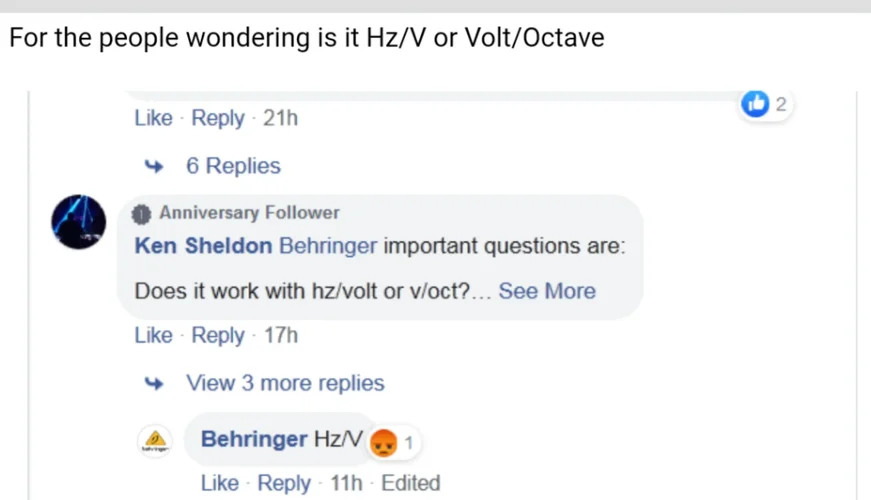Click the 17h timestamp

point(281,335)
